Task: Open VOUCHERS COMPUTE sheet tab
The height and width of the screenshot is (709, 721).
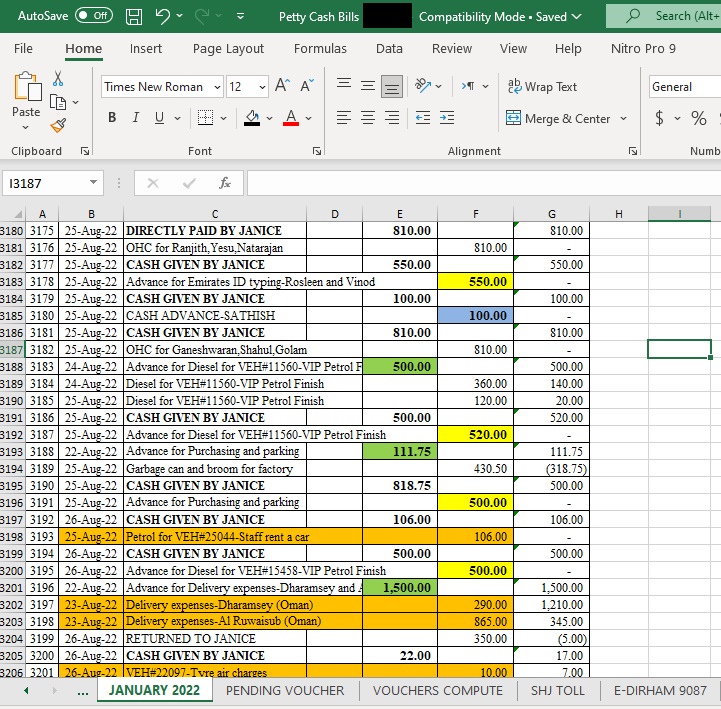Action: (438, 691)
